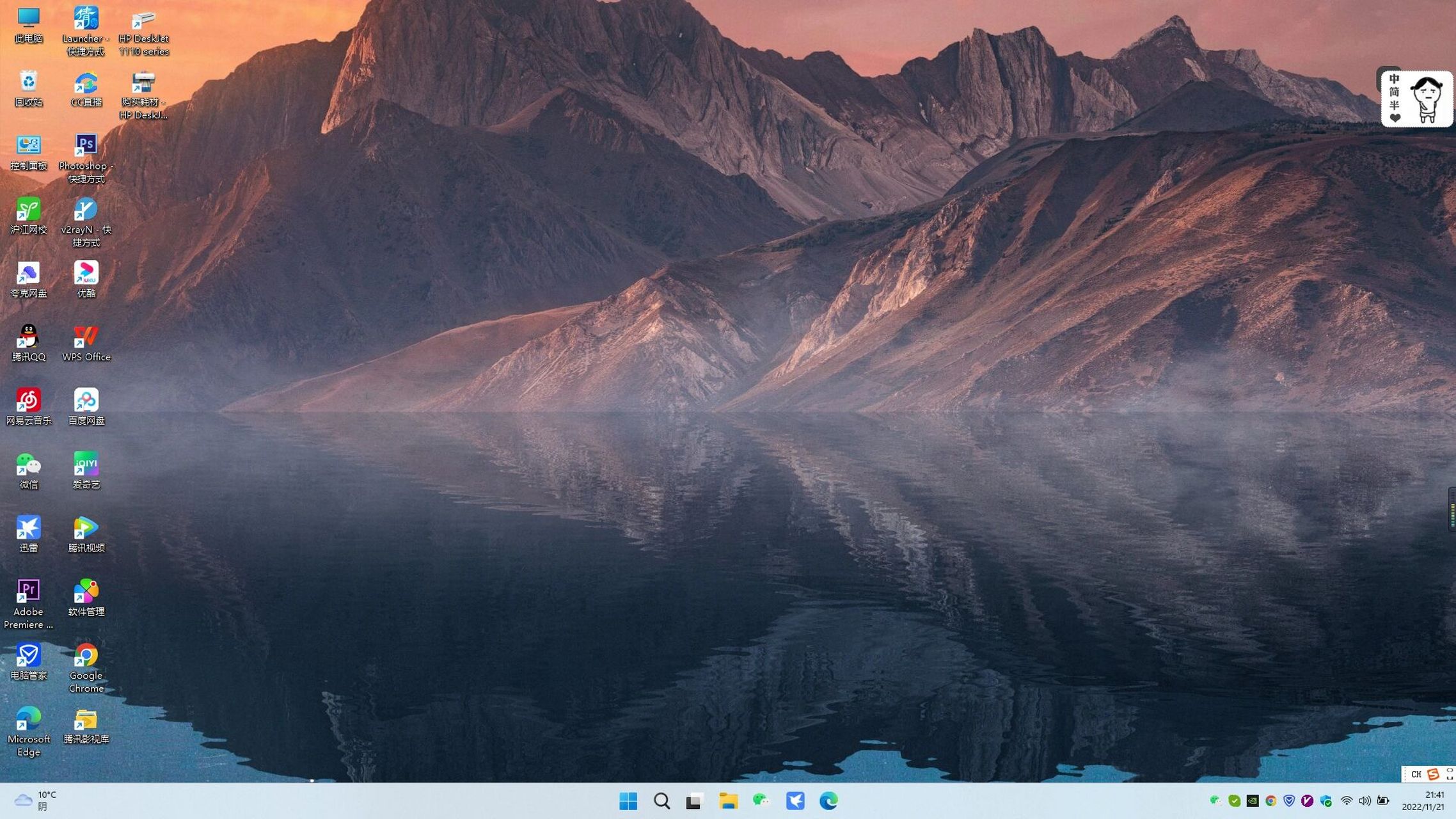Select the 回收站 recycle bin icon
The height and width of the screenshot is (819, 1456).
pyautogui.click(x=28, y=82)
